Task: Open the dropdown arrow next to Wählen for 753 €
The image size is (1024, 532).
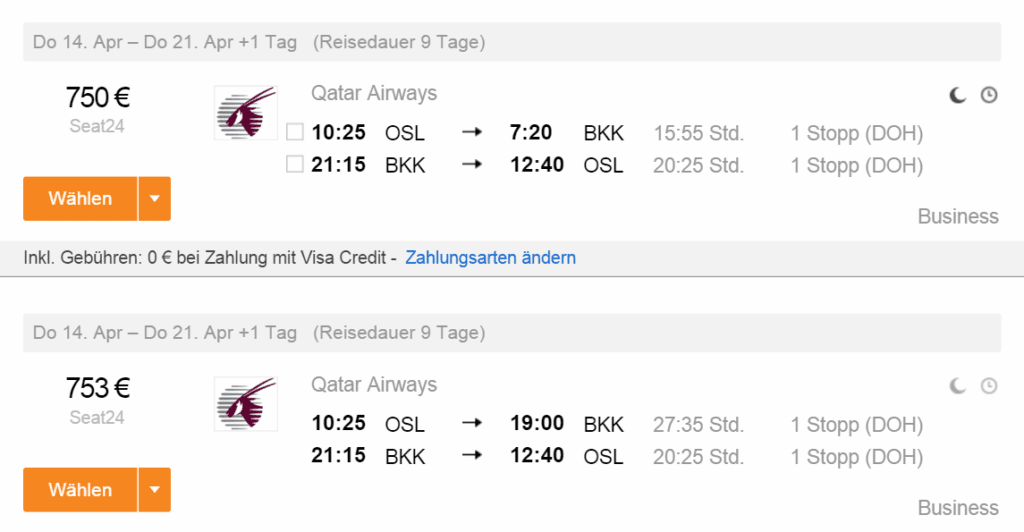Action: coord(155,490)
